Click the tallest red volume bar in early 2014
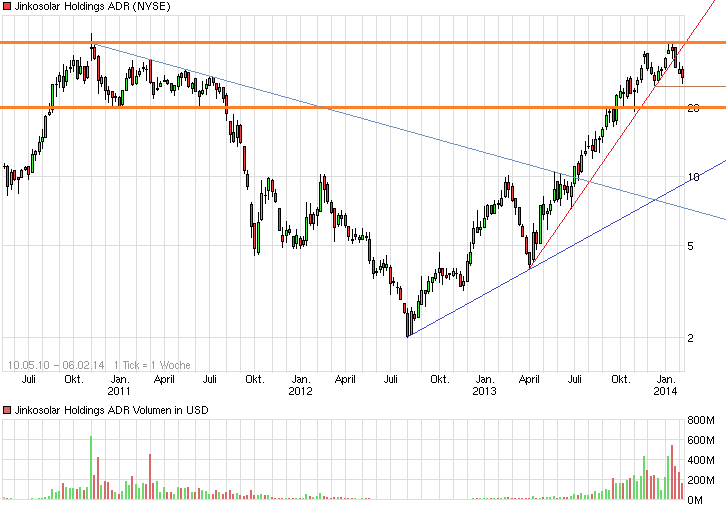The image size is (726, 508). click(x=672, y=472)
